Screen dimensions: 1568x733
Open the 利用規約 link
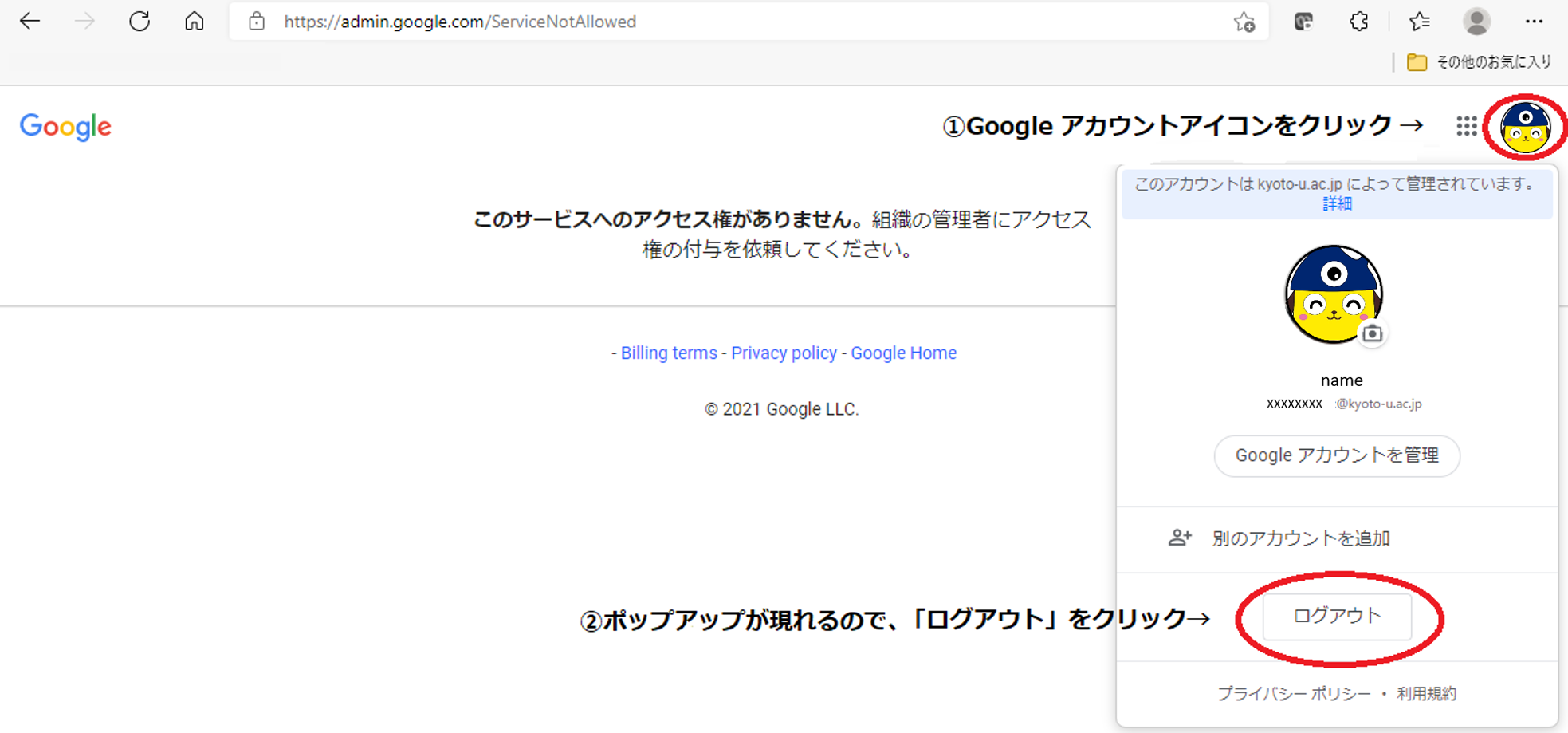pyautogui.click(x=1426, y=694)
